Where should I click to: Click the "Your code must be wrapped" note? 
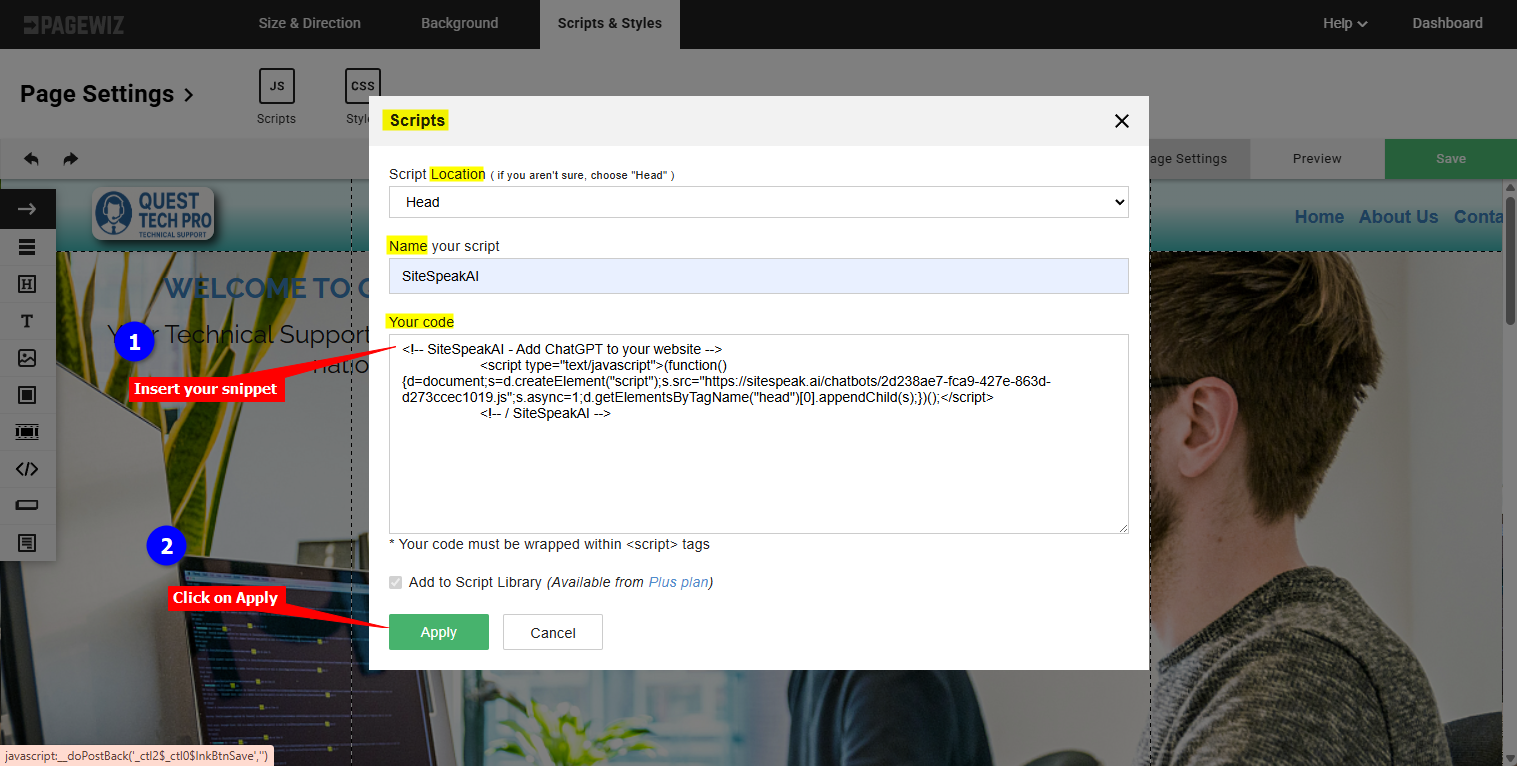click(x=549, y=544)
